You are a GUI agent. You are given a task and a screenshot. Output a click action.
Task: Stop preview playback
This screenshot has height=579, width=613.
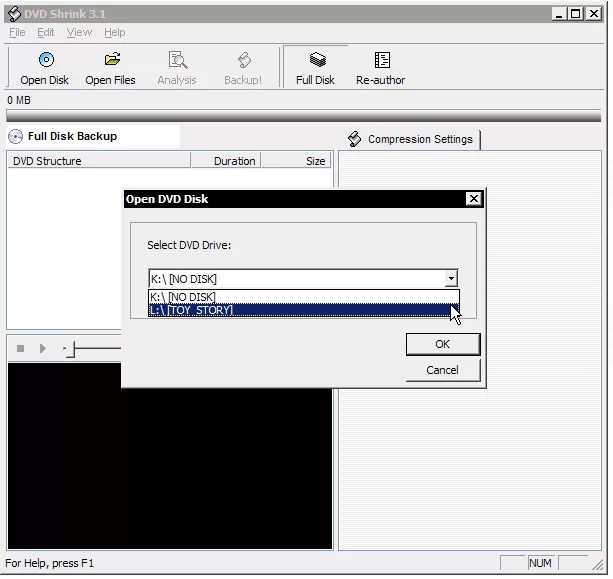pos(21,348)
